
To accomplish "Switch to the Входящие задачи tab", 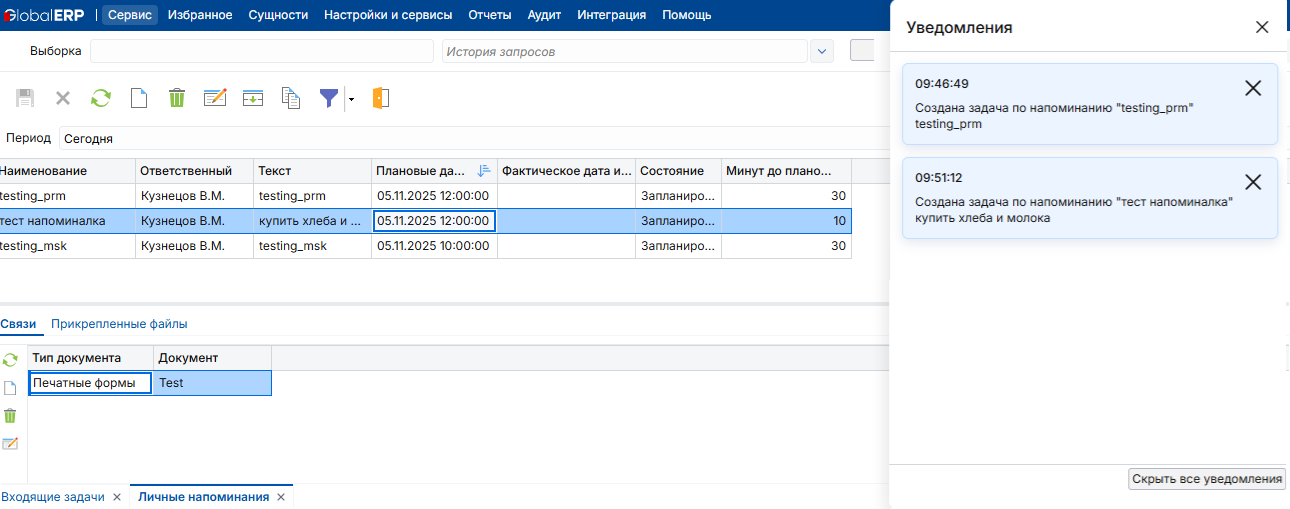I will [52, 497].
